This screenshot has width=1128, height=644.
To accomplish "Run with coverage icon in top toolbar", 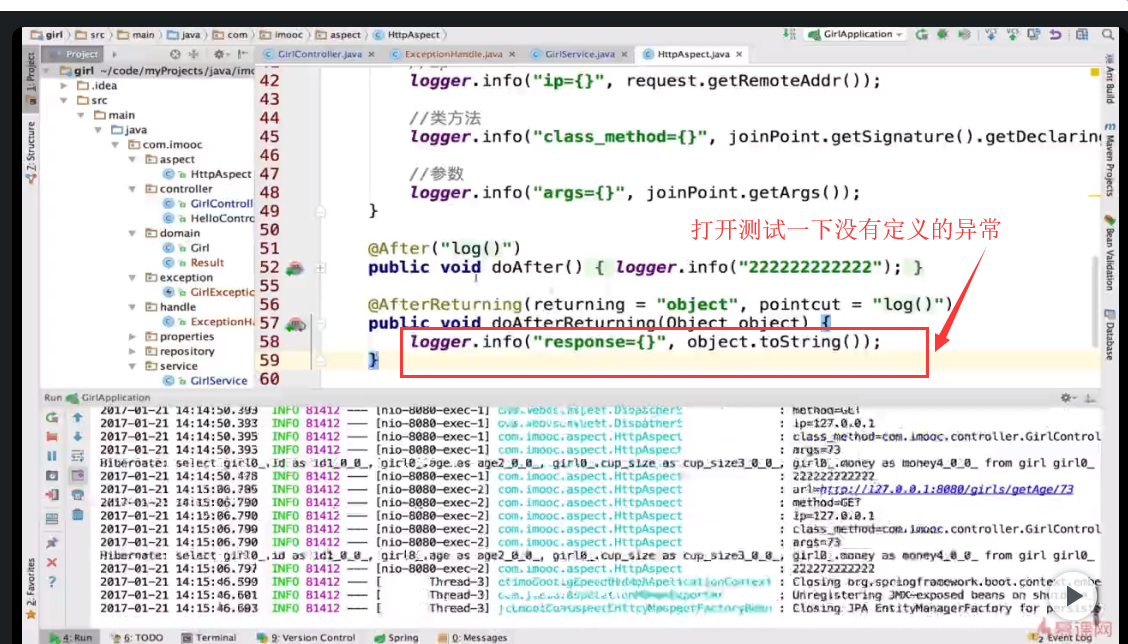I will click(964, 35).
